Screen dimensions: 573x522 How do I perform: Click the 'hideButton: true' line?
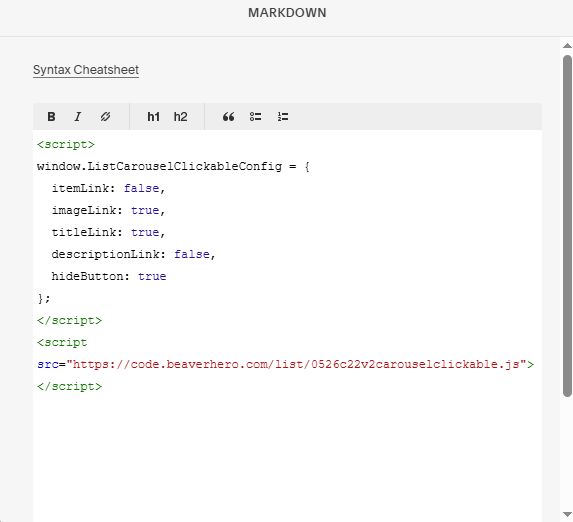[109, 276]
